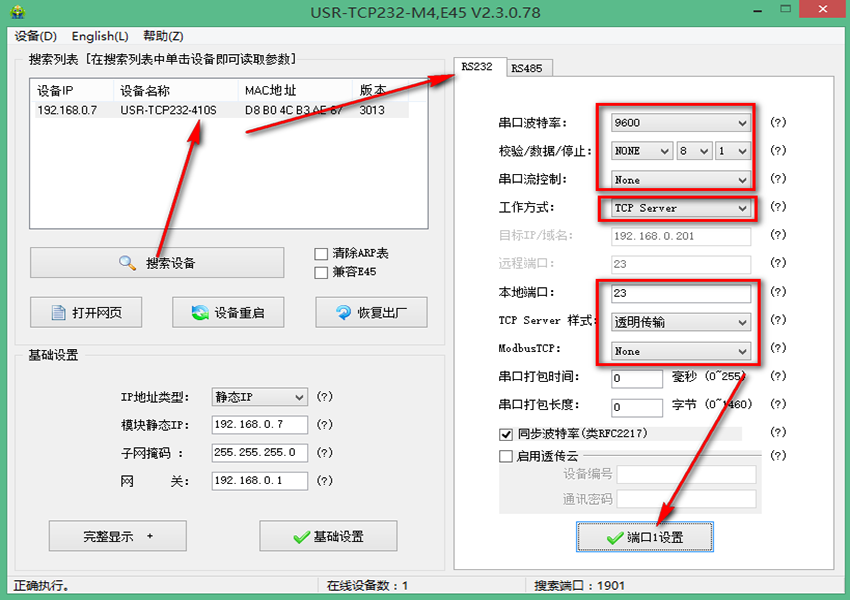Open the IP地址类型 静态IP dropdown
The image size is (850, 600).
(298, 397)
